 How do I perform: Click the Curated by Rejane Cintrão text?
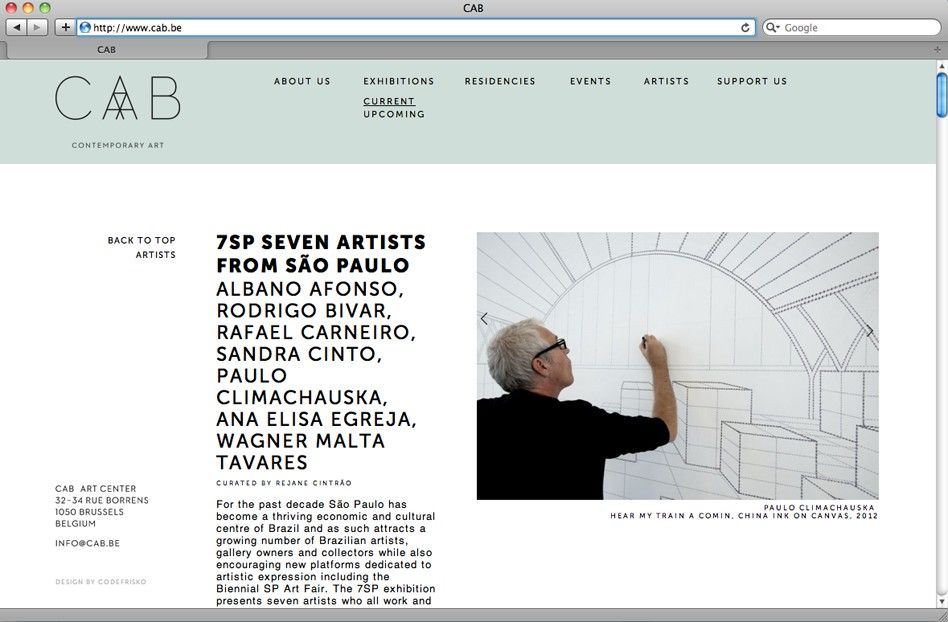[284, 483]
